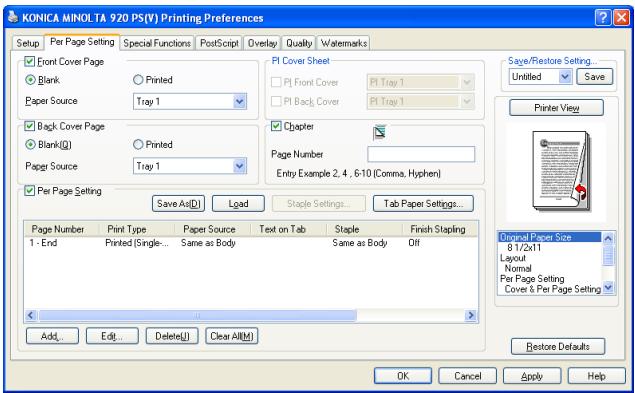Toggle the Back Cover Page checkbox
635x393 pixels.
click(30, 126)
